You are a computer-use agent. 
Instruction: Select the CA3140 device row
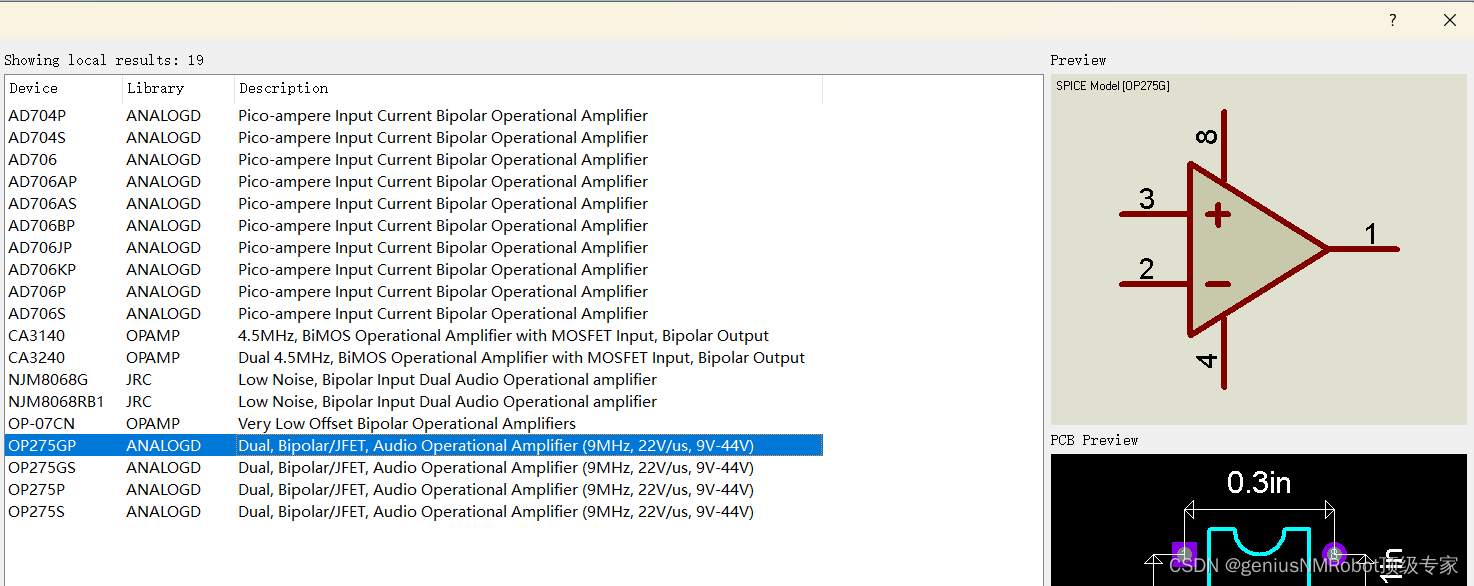coord(414,336)
